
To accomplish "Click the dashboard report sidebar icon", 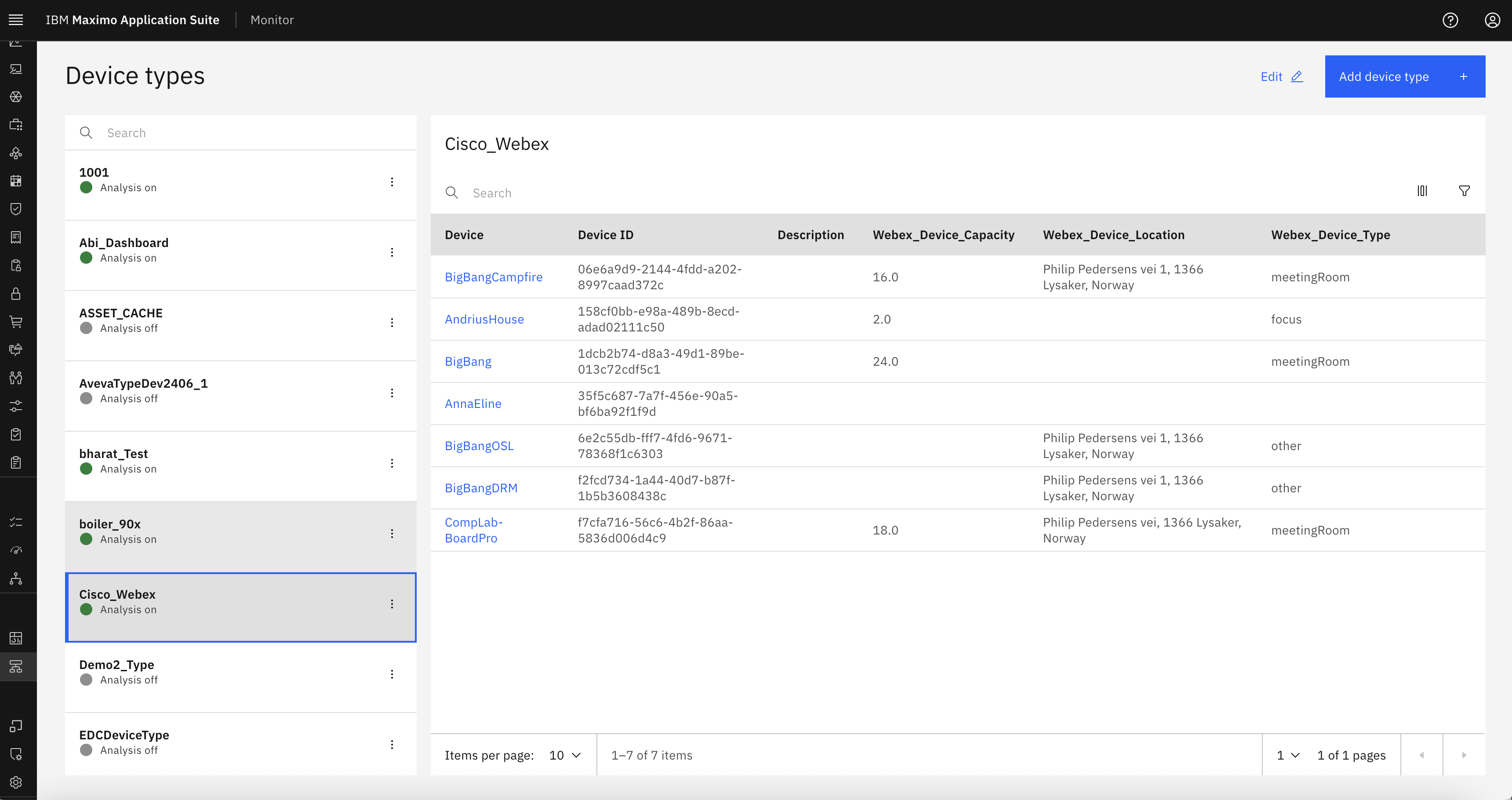I will [x=16, y=638].
